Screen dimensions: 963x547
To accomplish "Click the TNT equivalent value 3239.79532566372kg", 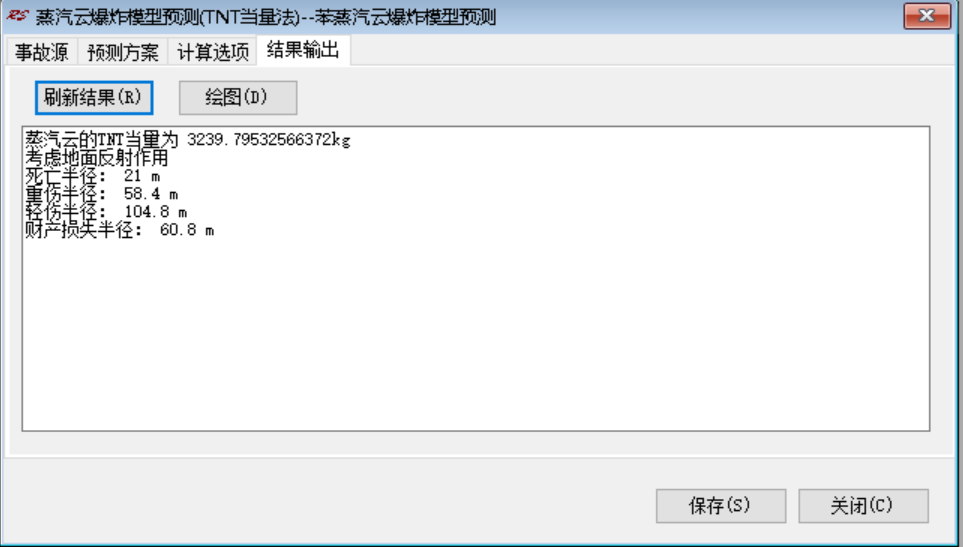I will [x=269, y=140].
